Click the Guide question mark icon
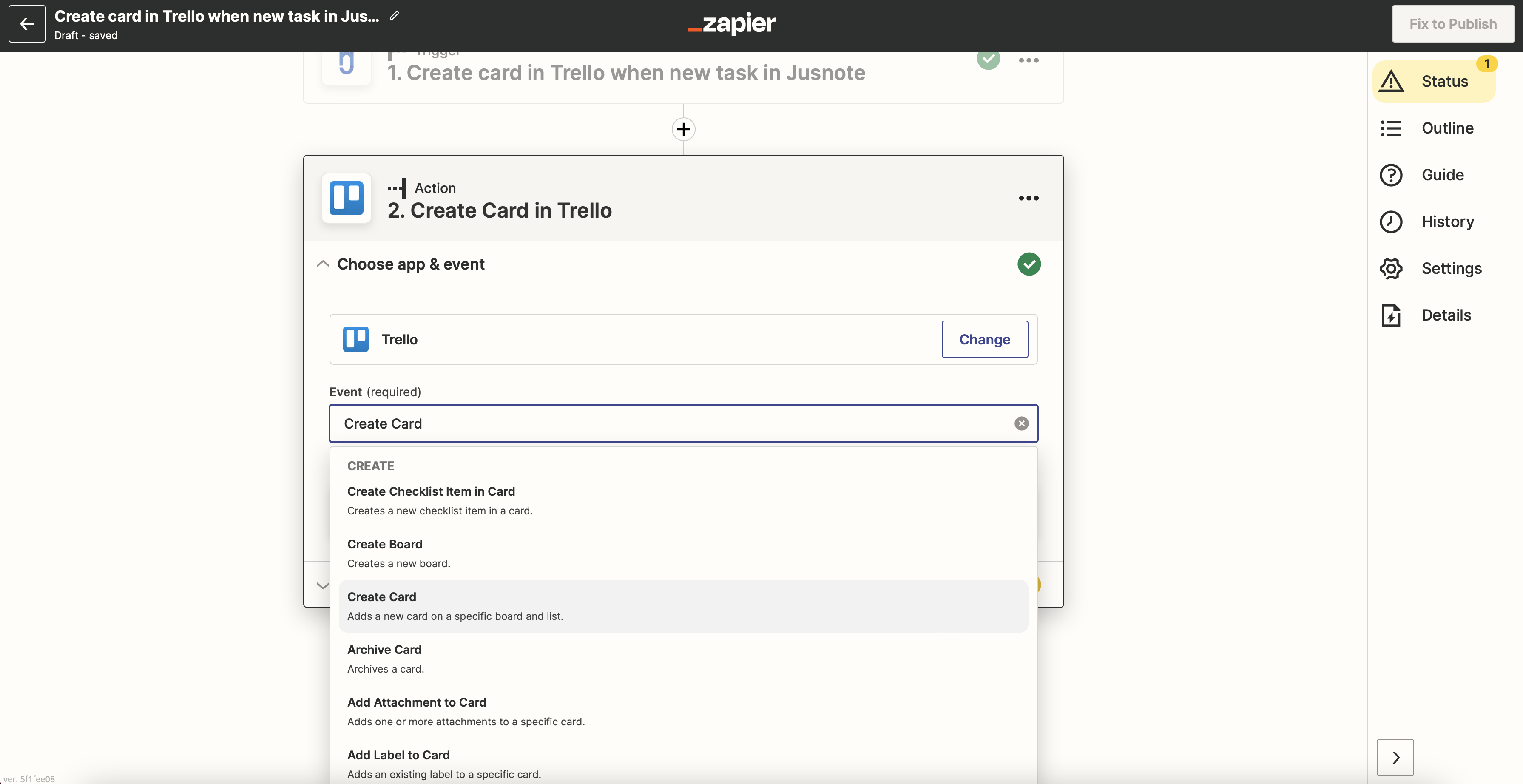This screenshot has height=784, width=1523. (1391, 175)
